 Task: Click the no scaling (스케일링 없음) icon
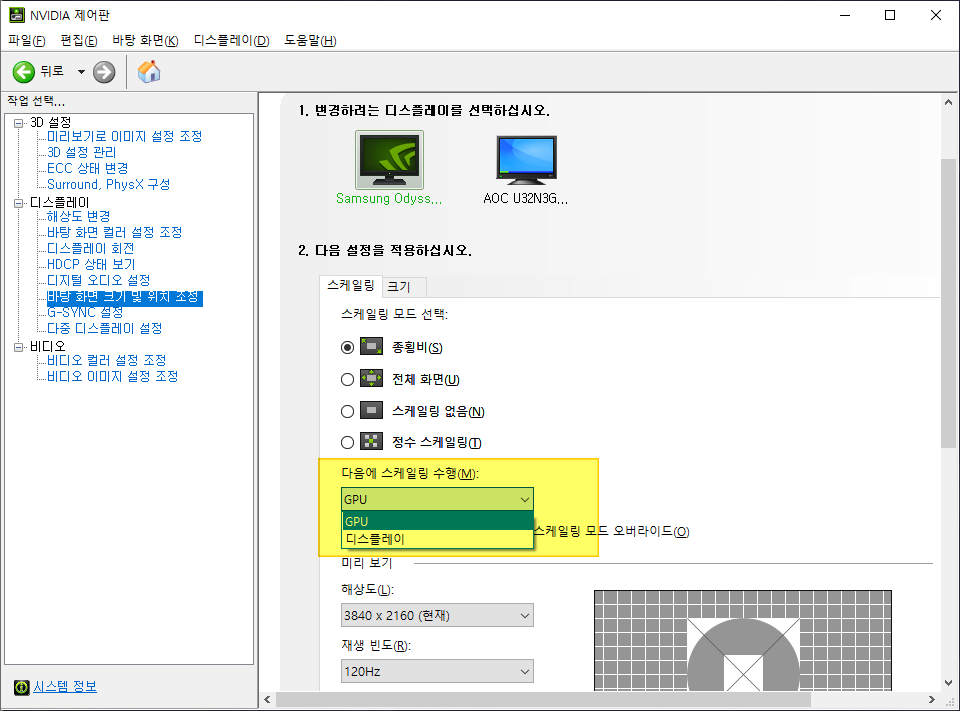click(x=371, y=410)
